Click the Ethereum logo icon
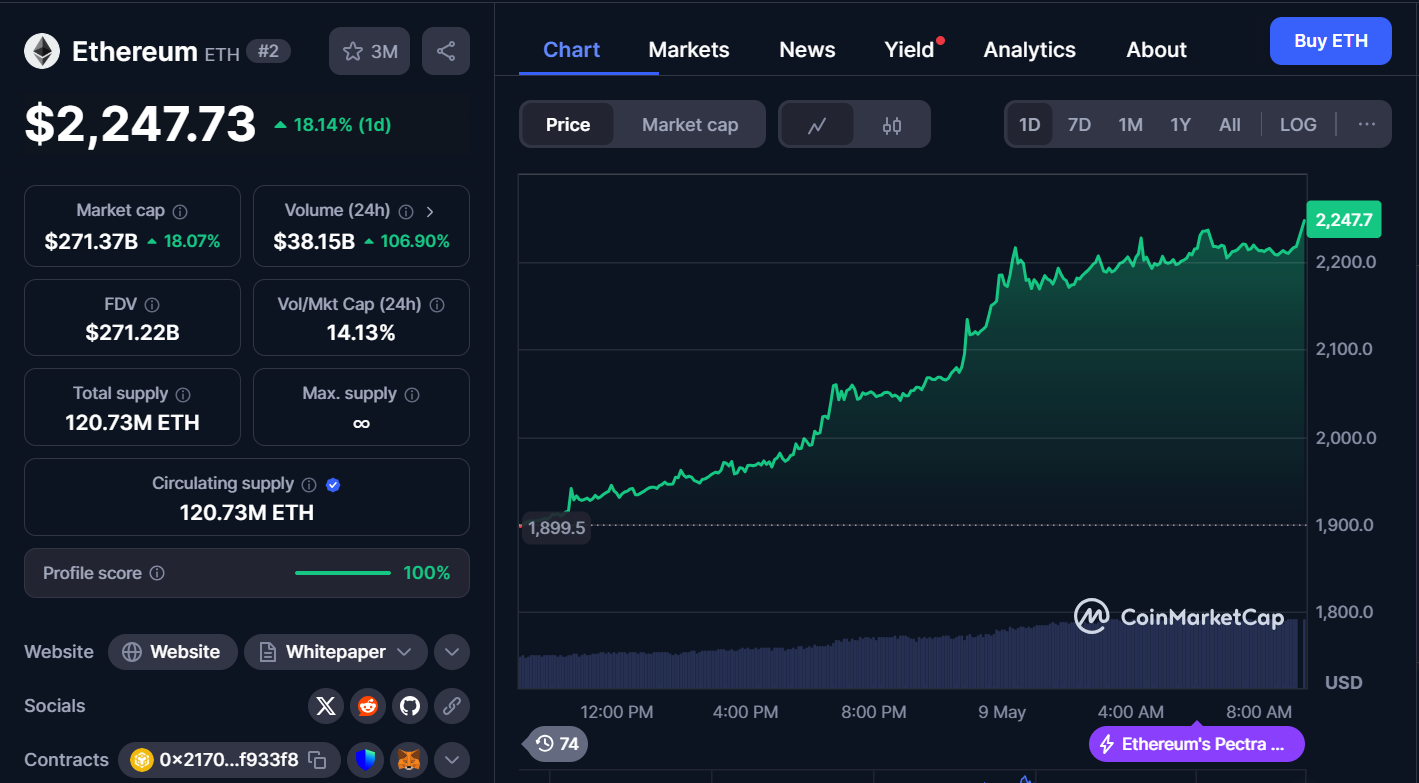 point(42,51)
